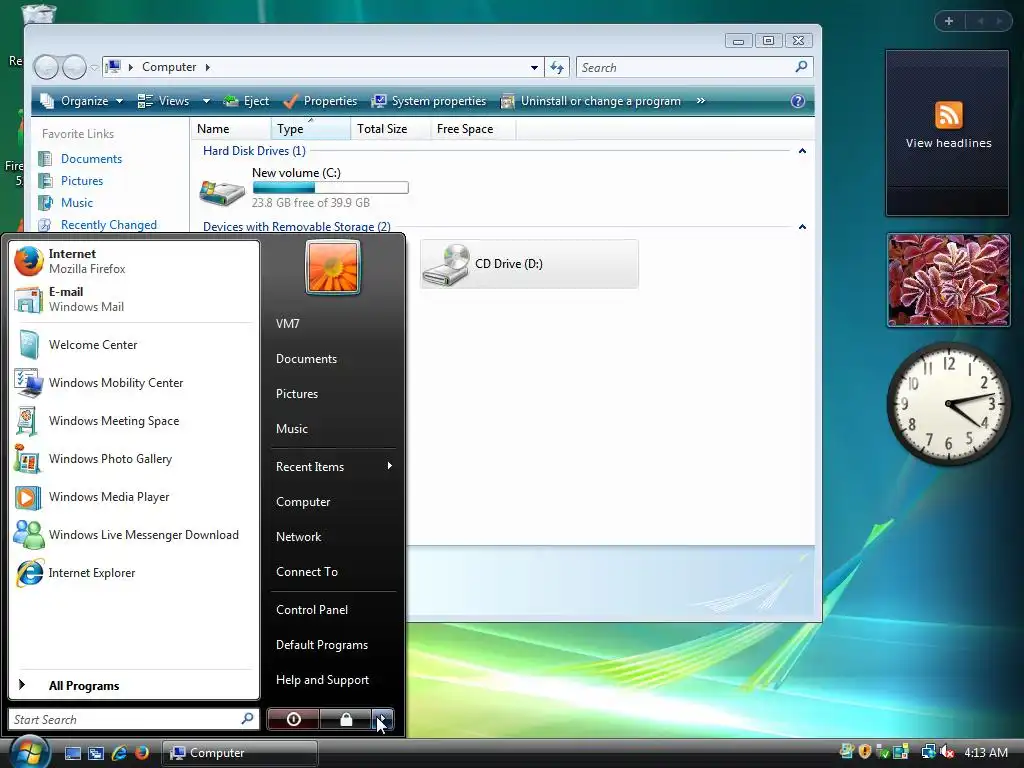Click Uninstall or change a program
Image resolution: width=1024 pixels, height=768 pixels.
pos(590,101)
